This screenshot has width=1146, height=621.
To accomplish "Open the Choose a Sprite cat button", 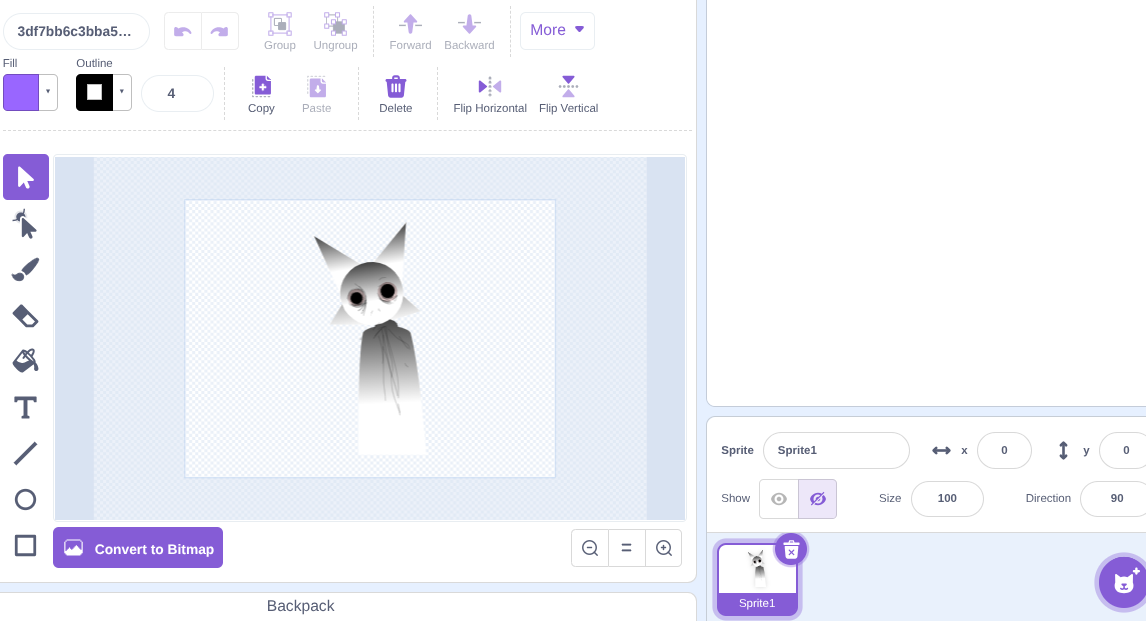I will point(1123,582).
